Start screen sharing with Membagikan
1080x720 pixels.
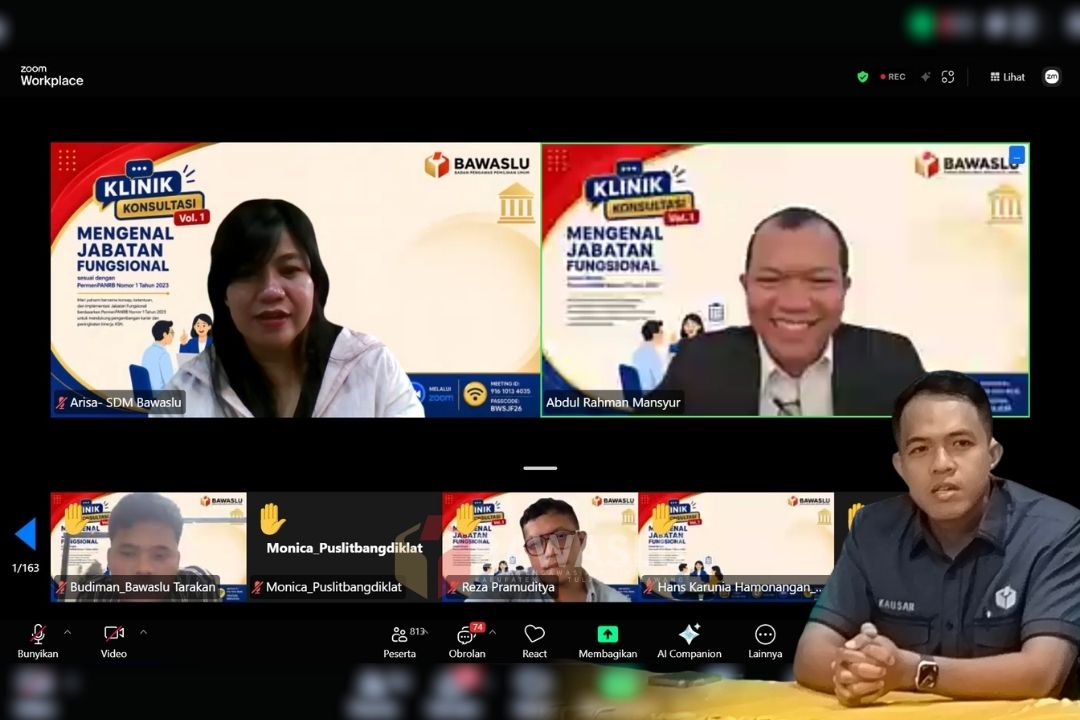[x=608, y=642]
